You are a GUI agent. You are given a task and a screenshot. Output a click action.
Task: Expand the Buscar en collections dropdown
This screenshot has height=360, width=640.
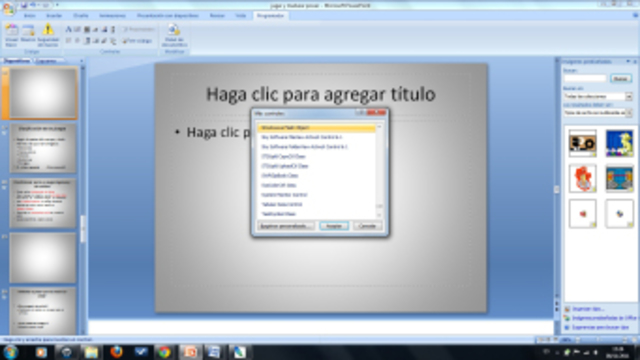click(629, 96)
